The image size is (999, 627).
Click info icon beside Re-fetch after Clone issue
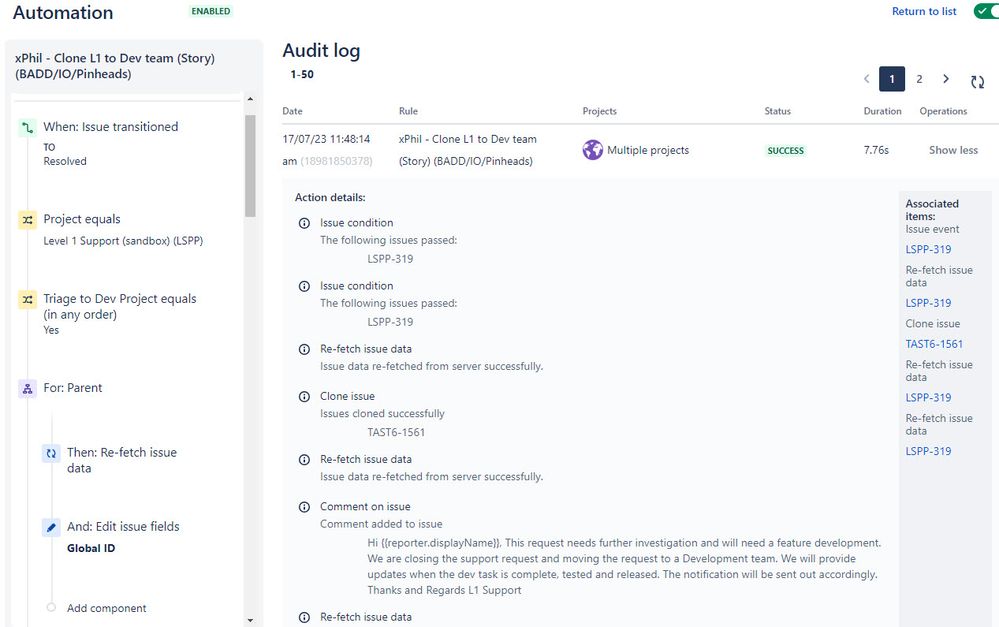point(305,459)
